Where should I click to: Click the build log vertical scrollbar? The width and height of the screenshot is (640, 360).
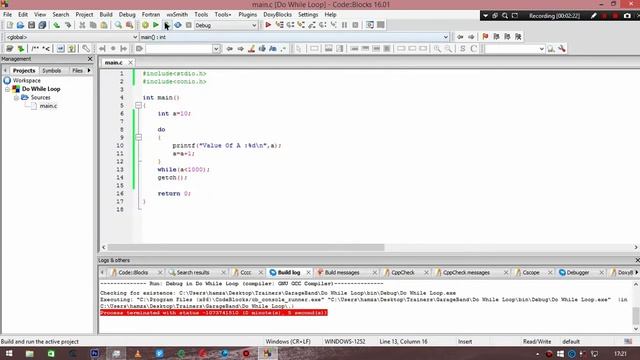click(x=636, y=315)
